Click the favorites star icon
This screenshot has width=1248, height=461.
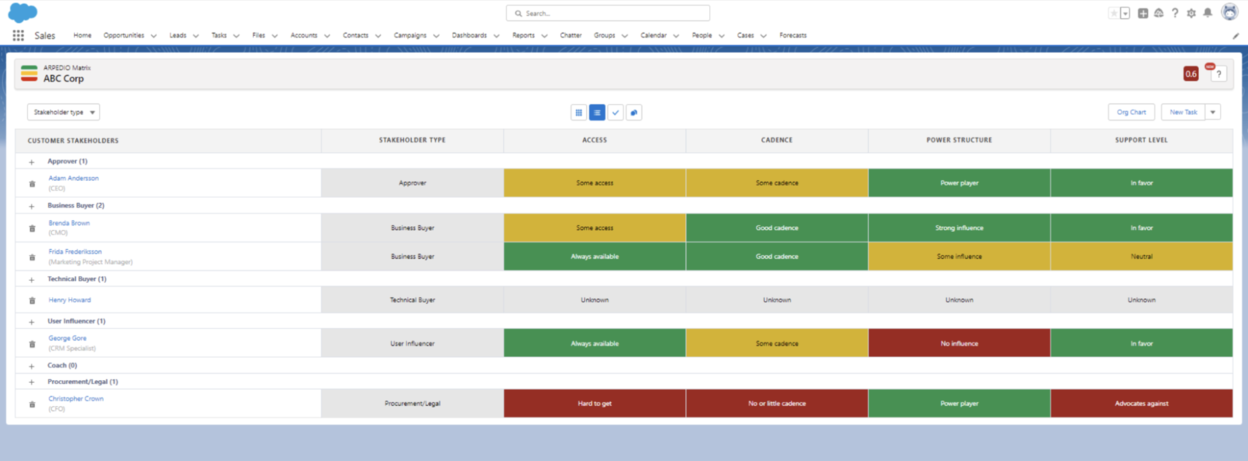[x=1113, y=13]
